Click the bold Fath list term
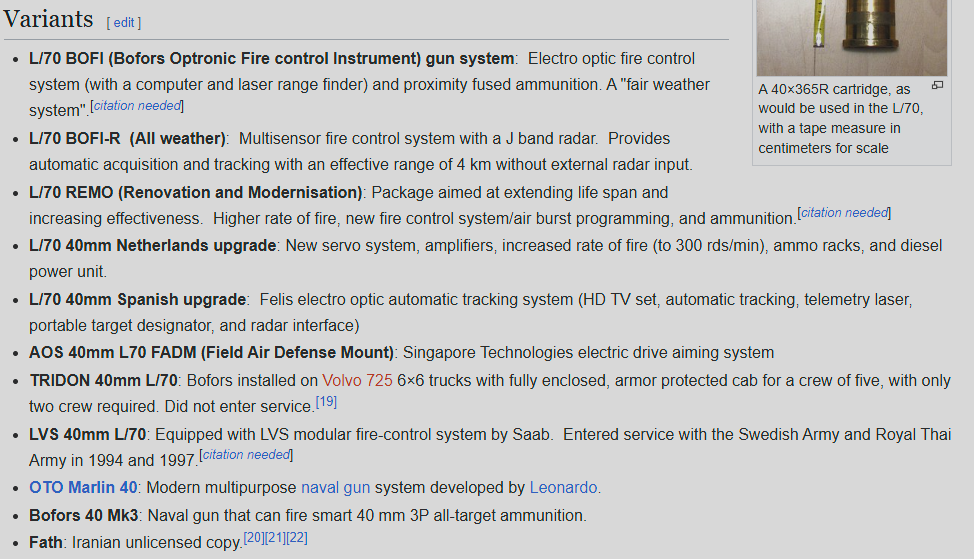This screenshot has width=974, height=559. (x=46, y=542)
